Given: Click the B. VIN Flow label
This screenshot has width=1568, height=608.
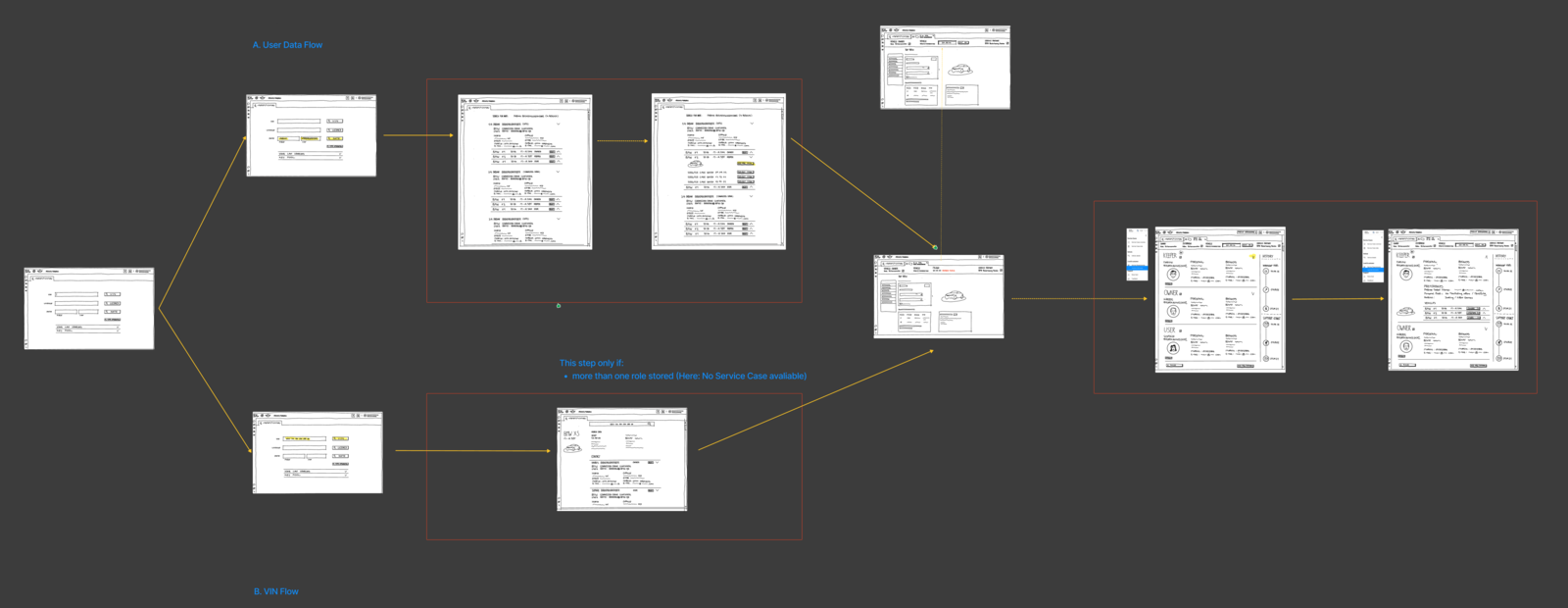Looking at the screenshot, I should coord(276,591).
